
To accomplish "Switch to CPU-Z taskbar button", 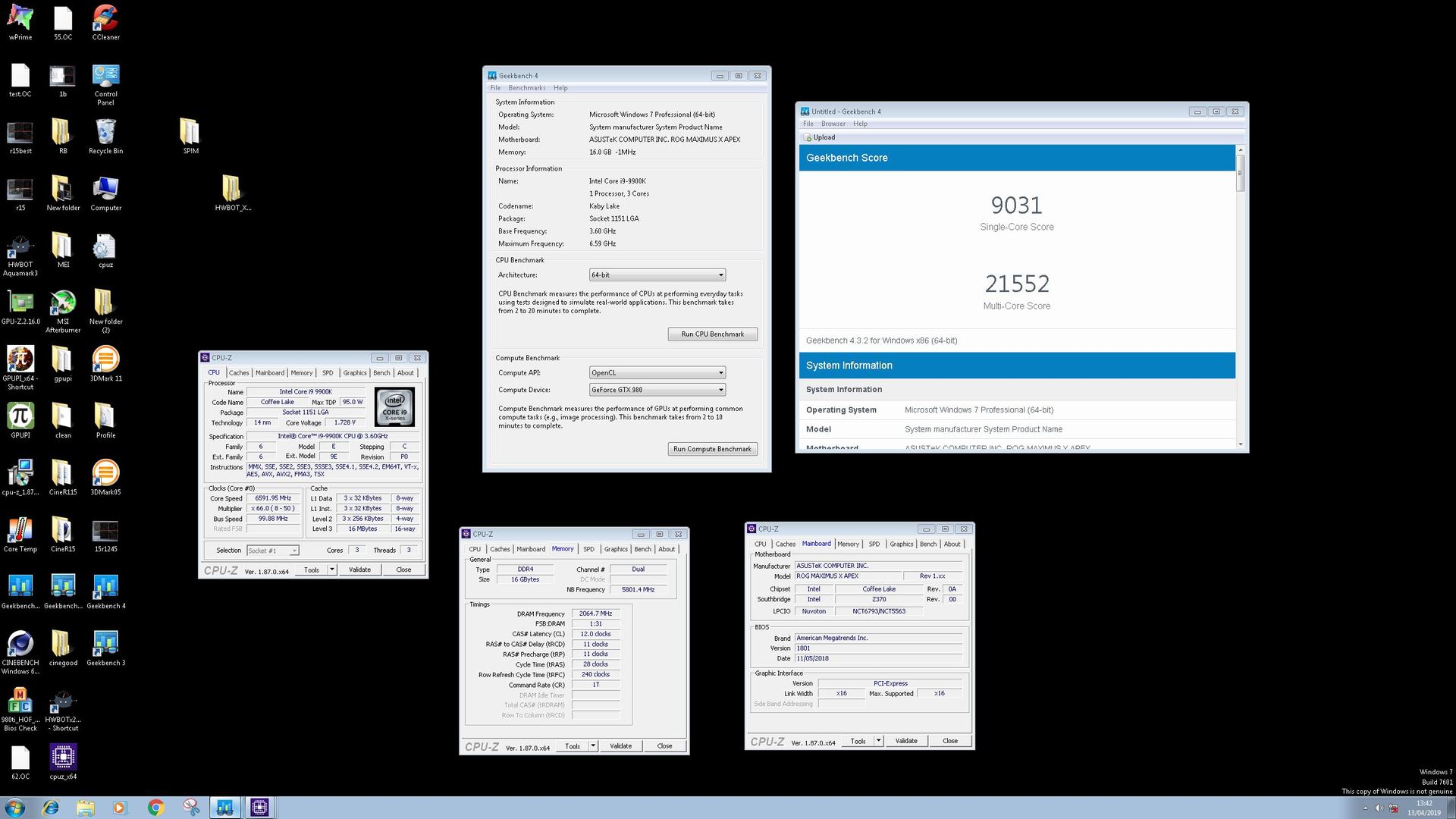I will 259,808.
